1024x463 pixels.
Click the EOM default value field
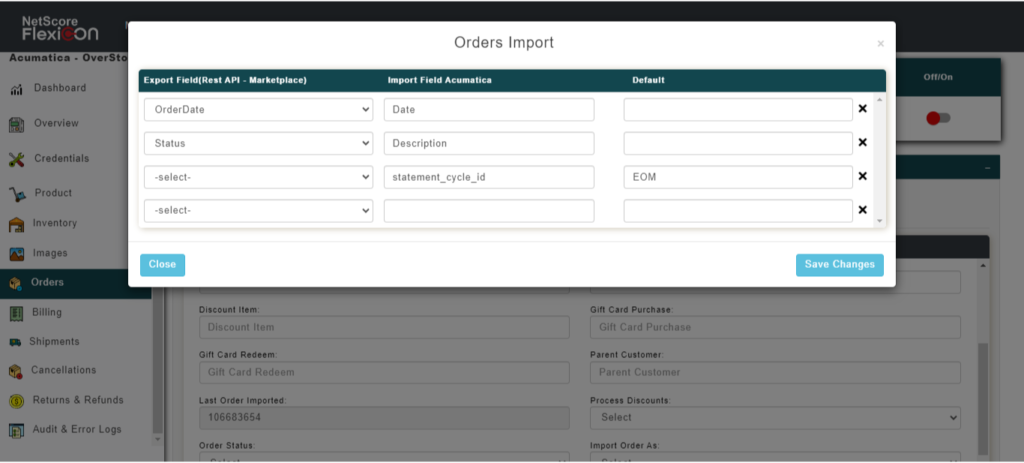(x=738, y=177)
